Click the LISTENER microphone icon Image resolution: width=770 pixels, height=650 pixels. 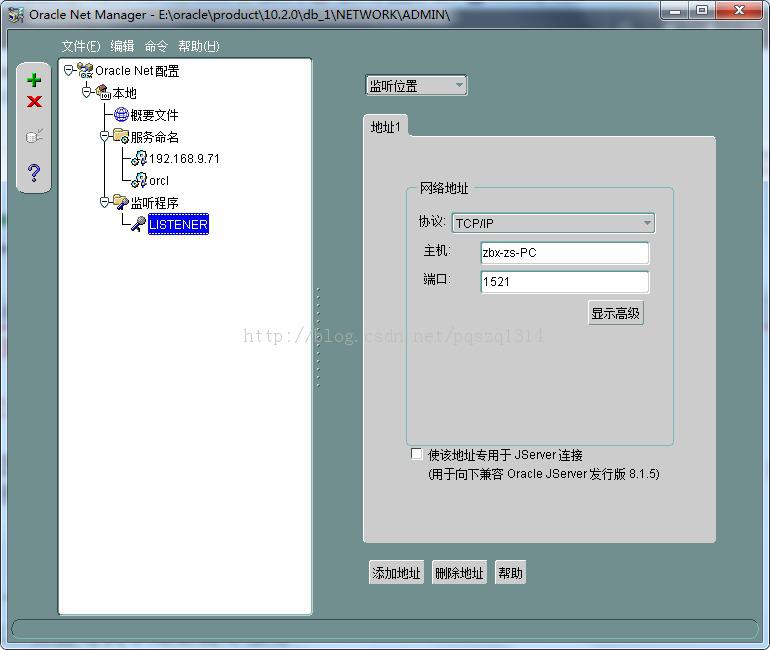tap(138, 224)
